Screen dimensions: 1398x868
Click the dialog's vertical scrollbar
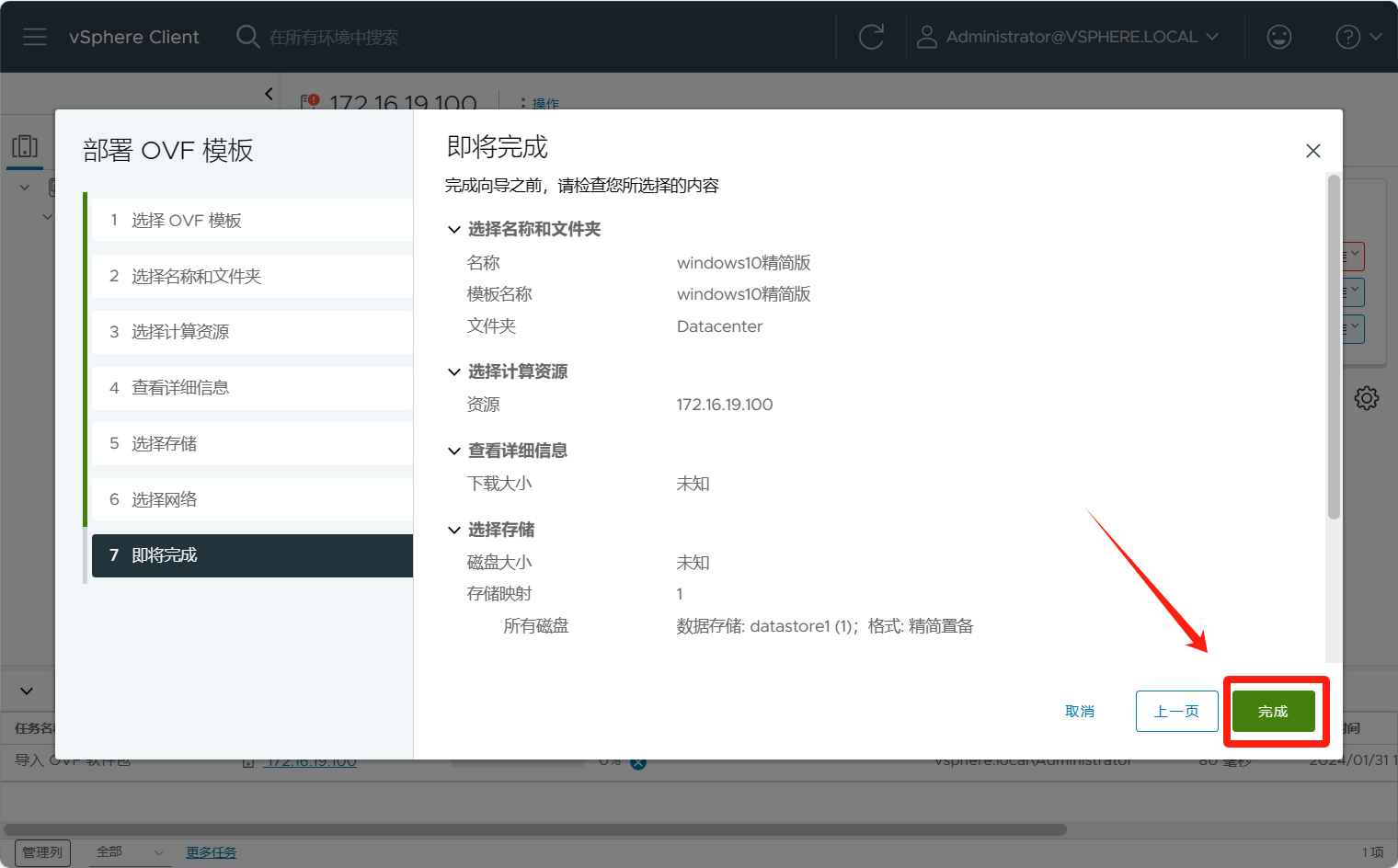[x=1334, y=349]
